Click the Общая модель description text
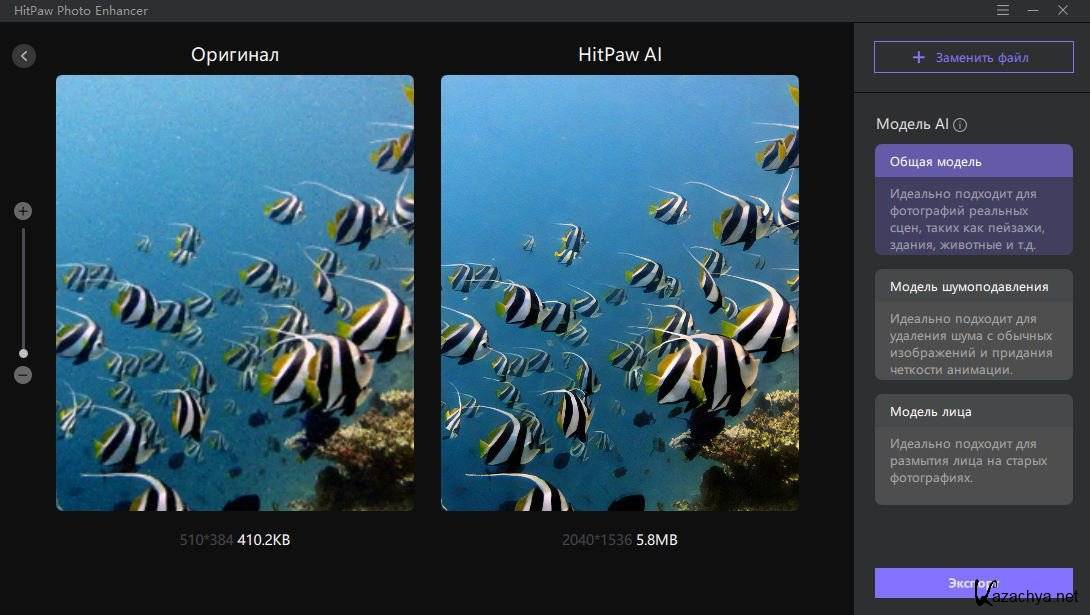This screenshot has width=1090, height=615. [x=967, y=219]
